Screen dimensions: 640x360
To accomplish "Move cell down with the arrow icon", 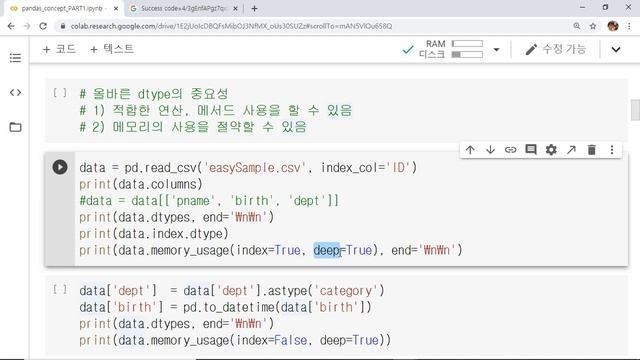I will click(x=490, y=150).
